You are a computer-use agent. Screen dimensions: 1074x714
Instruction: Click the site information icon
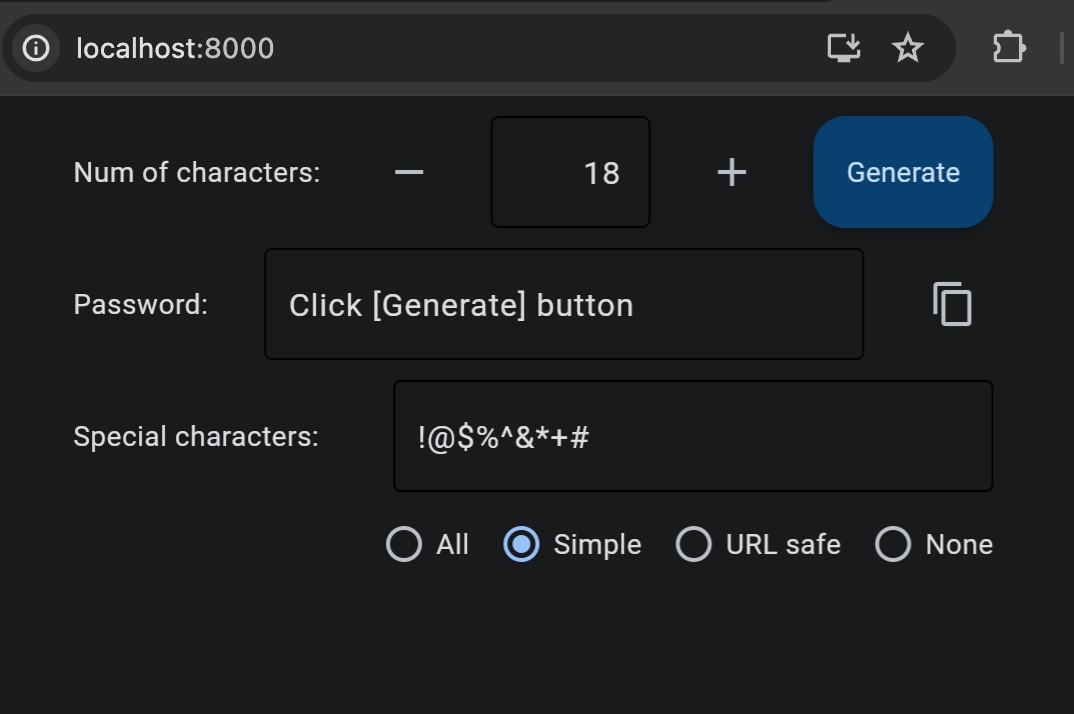click(35, 46)
